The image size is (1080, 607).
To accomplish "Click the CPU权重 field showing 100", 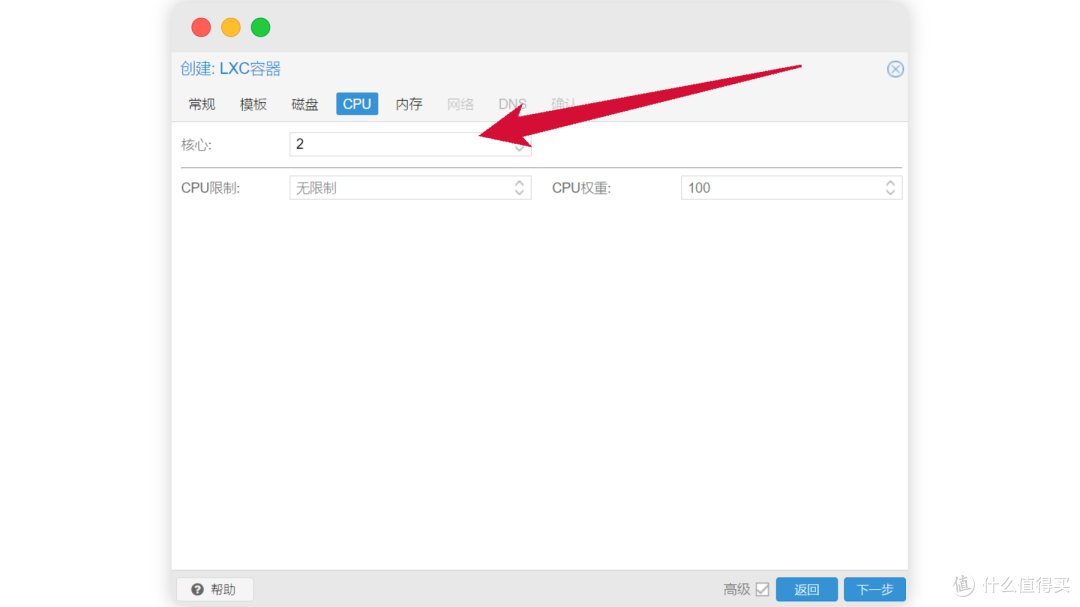I will point(782,188).
